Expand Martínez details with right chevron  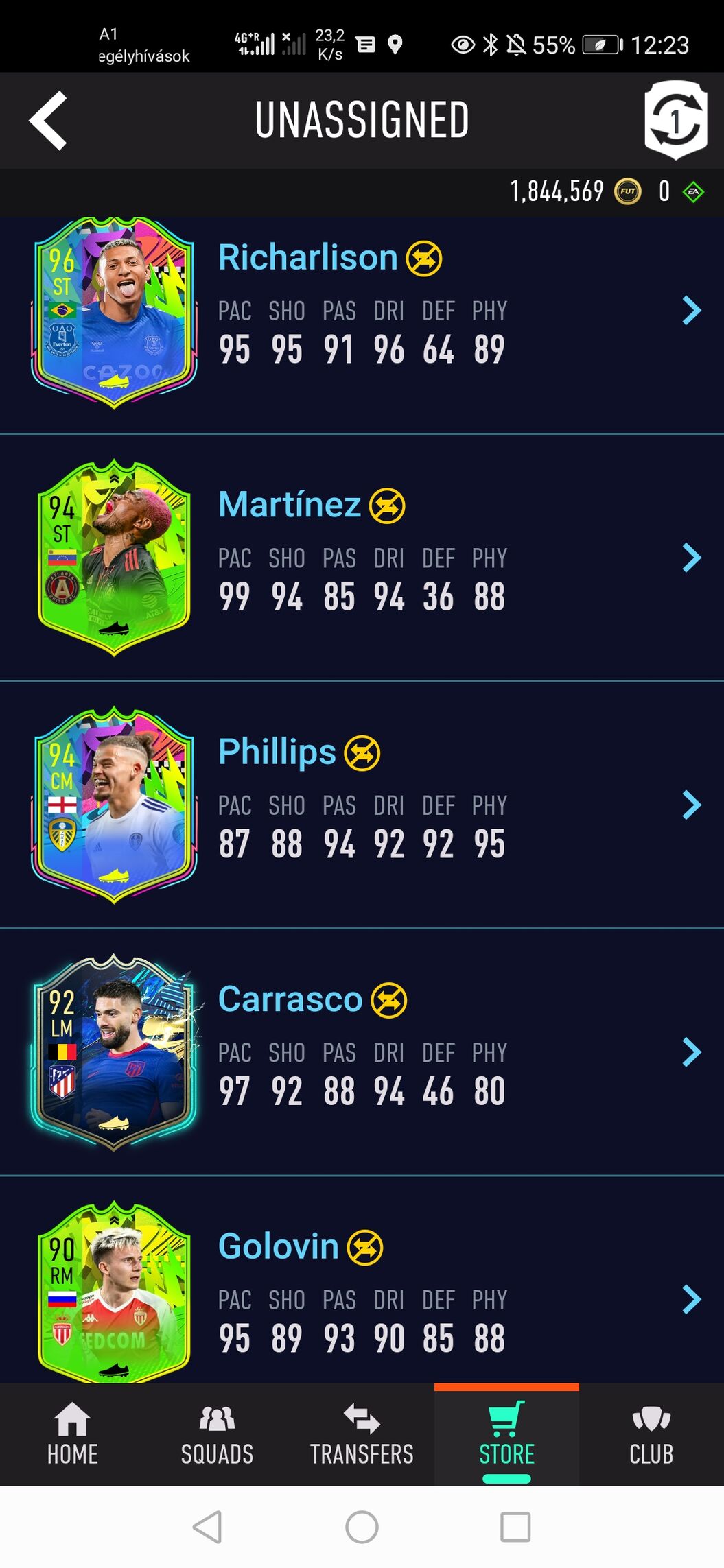tap(691, 558)
